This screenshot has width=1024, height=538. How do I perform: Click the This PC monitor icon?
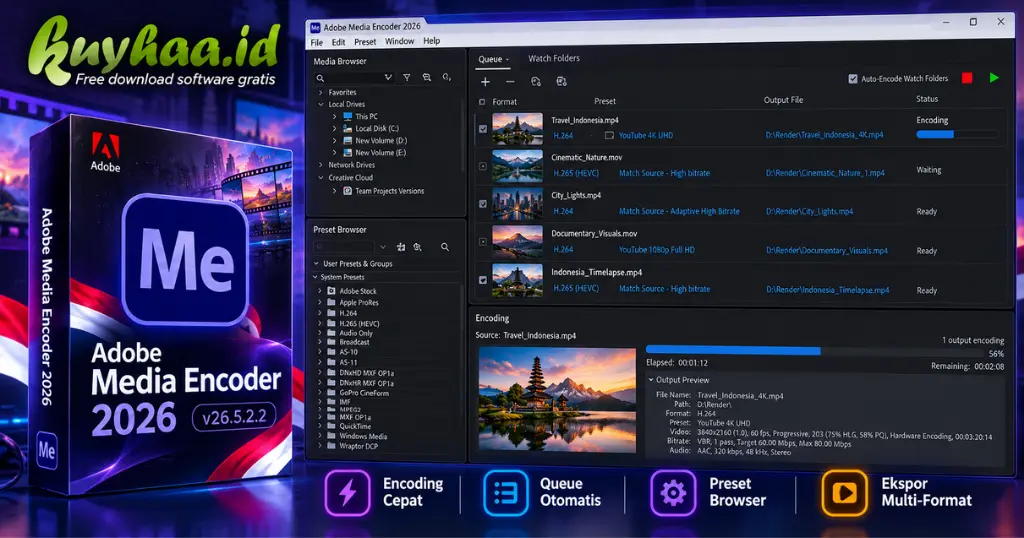pos(347,116)
